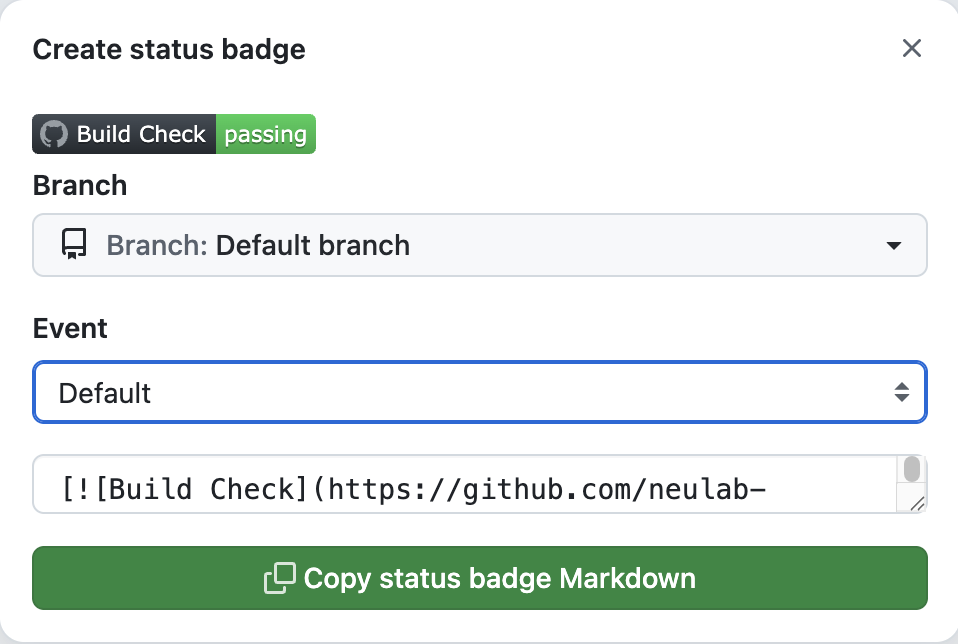This screenshot has height=644, width=958.
Task: Click the "Event" field label
Action: coord(70,328)
